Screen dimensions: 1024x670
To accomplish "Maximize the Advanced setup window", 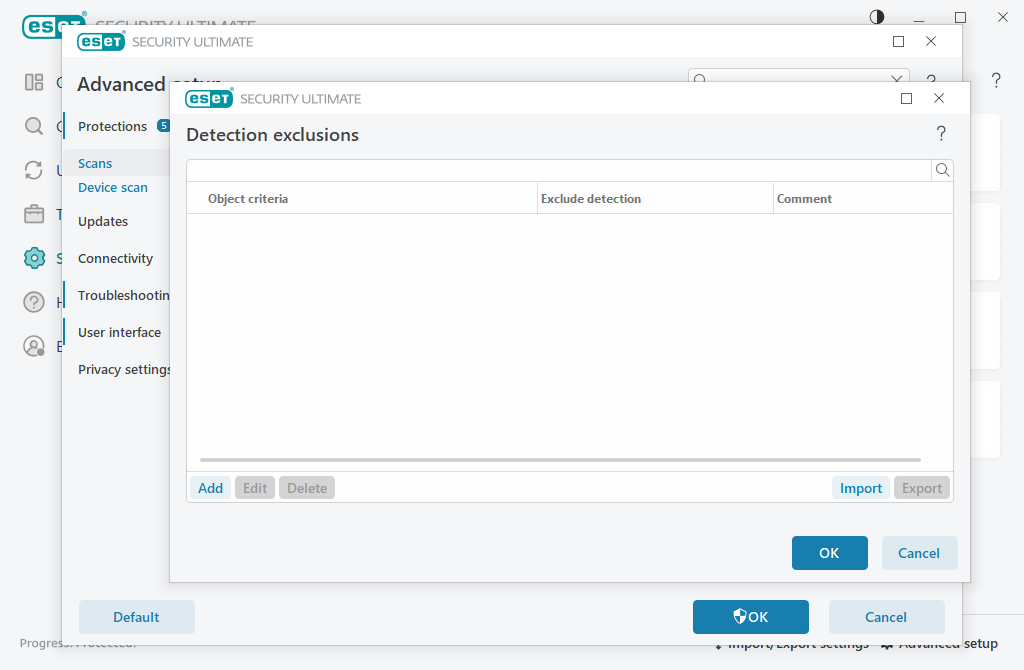I will point(899,42).
